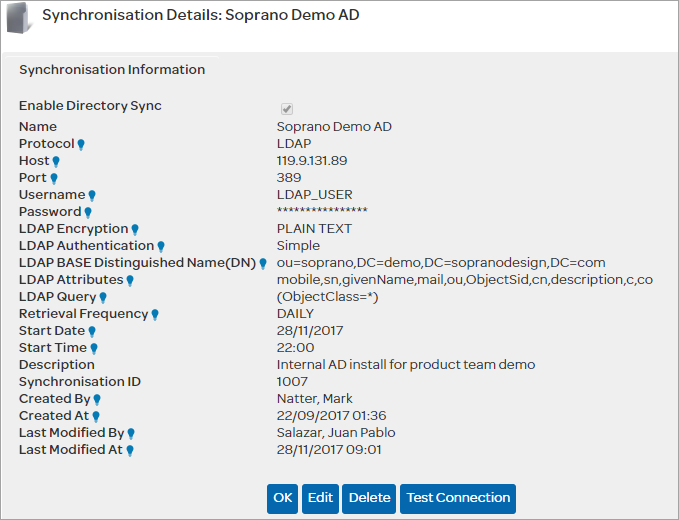Click the help icon next to Username
679x520 pixels.
click(x=92, y=195)
